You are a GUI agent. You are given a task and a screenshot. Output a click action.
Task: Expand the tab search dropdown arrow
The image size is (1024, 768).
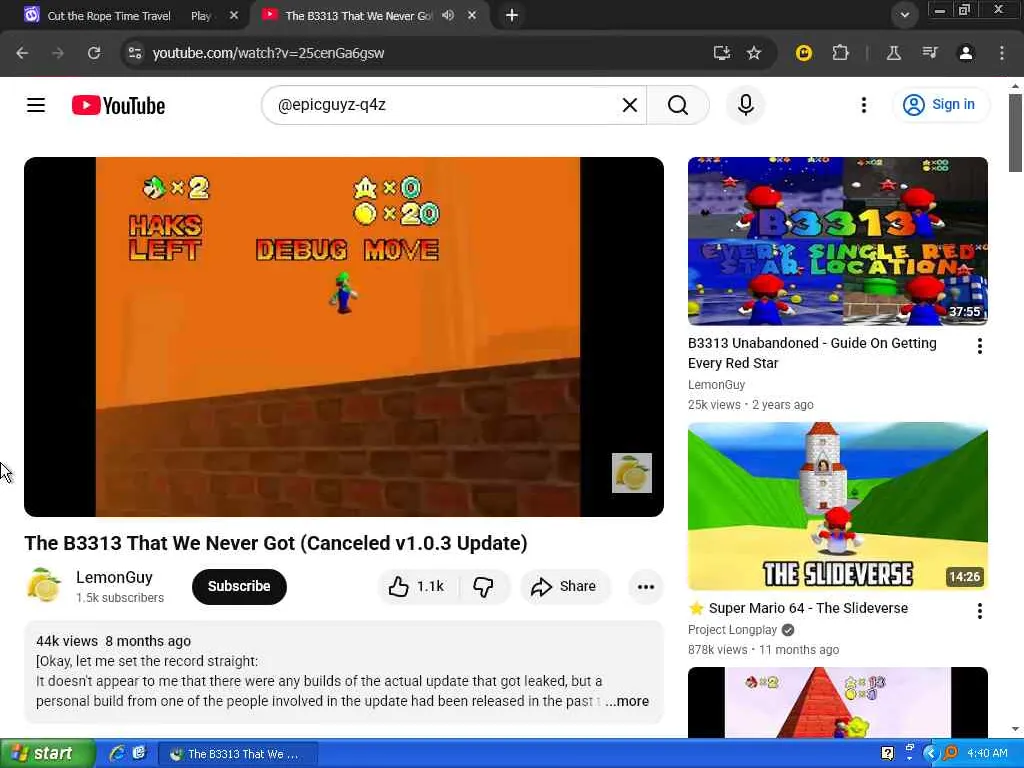coord(904,15)
